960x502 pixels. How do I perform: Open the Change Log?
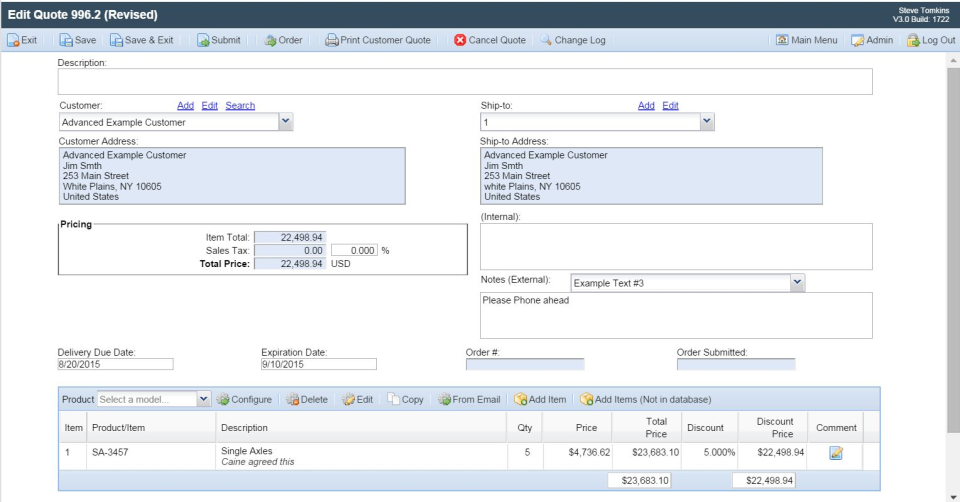[x=572, y=40]
